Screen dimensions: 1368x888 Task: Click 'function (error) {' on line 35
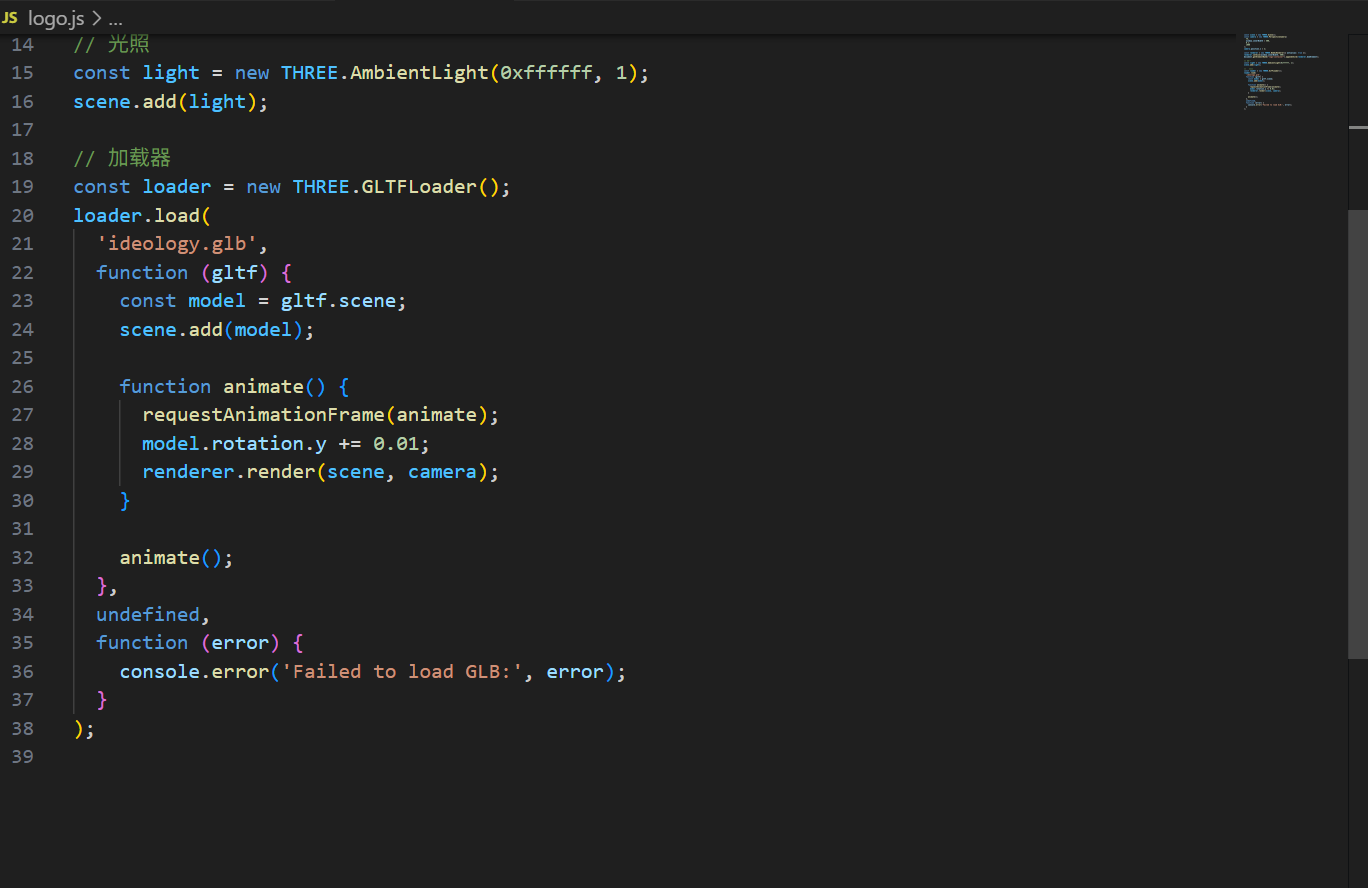pos(200,642)
